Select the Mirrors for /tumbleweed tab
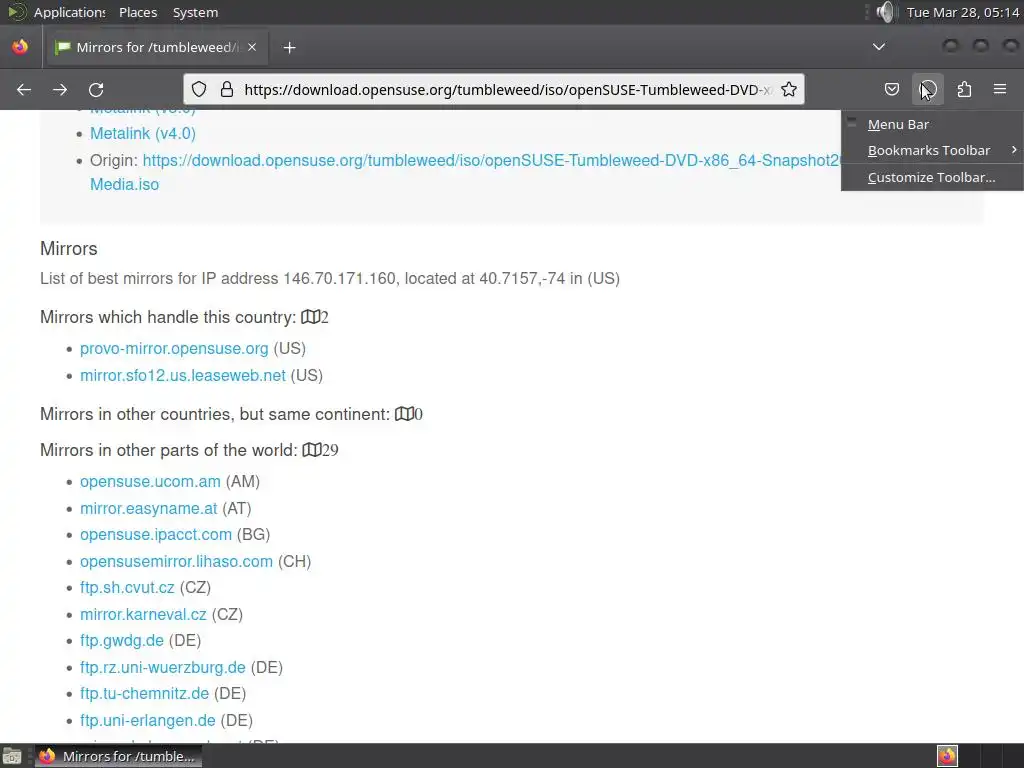 click(156, 47)
